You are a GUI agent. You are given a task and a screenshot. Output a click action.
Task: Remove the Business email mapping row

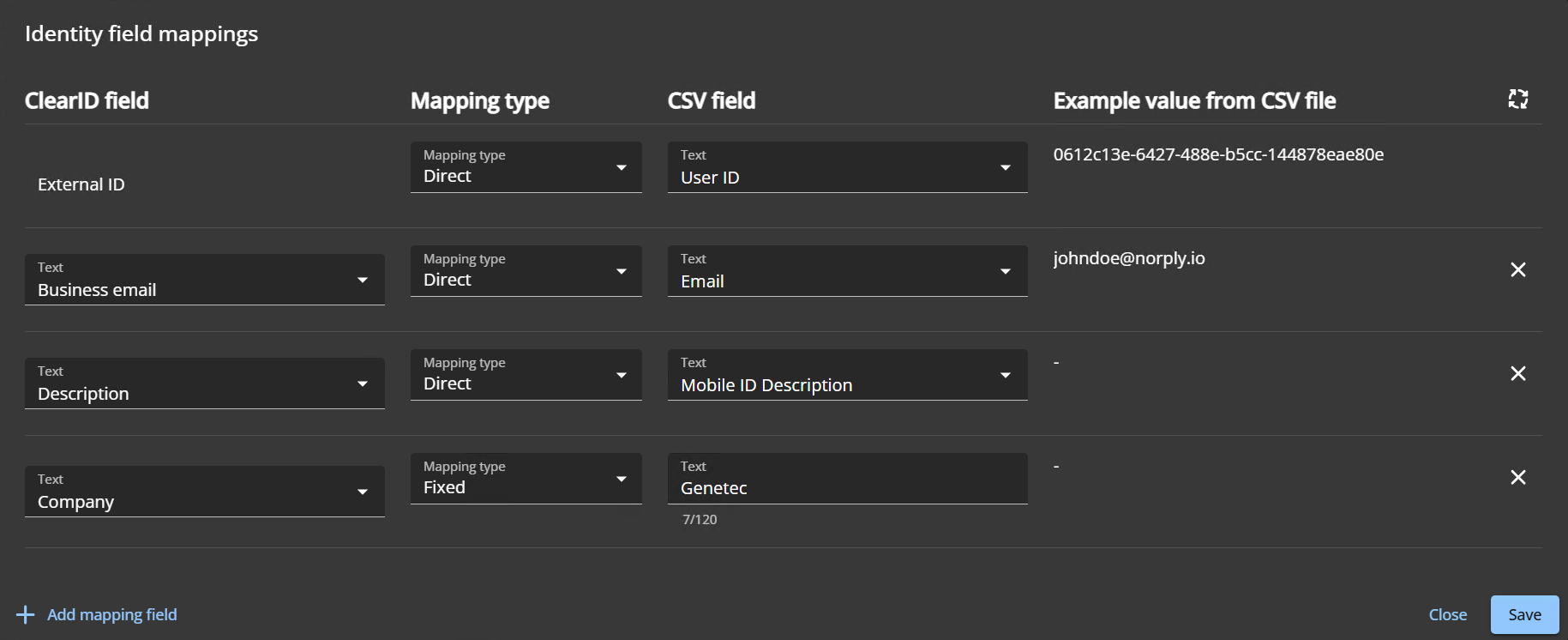click(x=1517, y=270)
